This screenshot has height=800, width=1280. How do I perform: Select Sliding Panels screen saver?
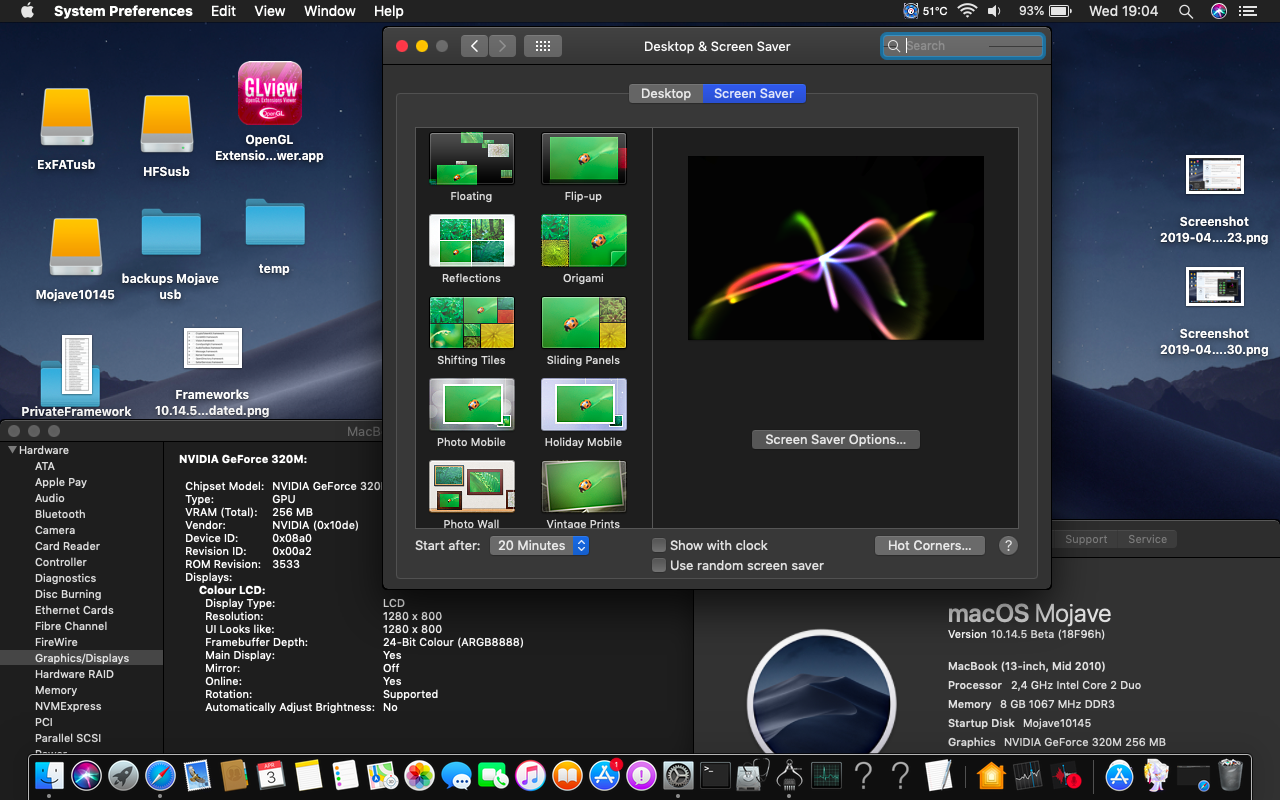click(x=583, y=323)
